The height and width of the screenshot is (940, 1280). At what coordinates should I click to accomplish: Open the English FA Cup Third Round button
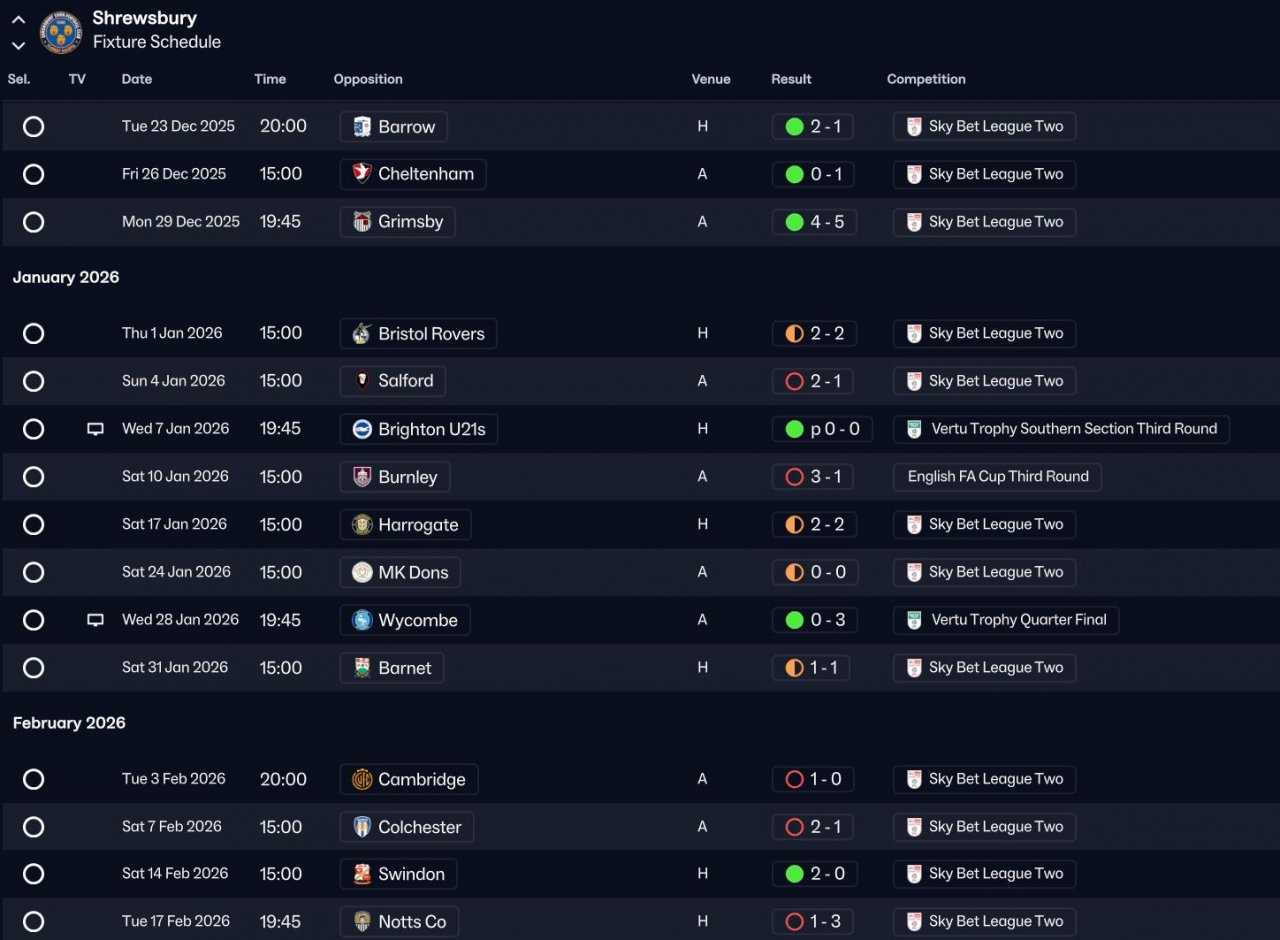coord(997,477)
